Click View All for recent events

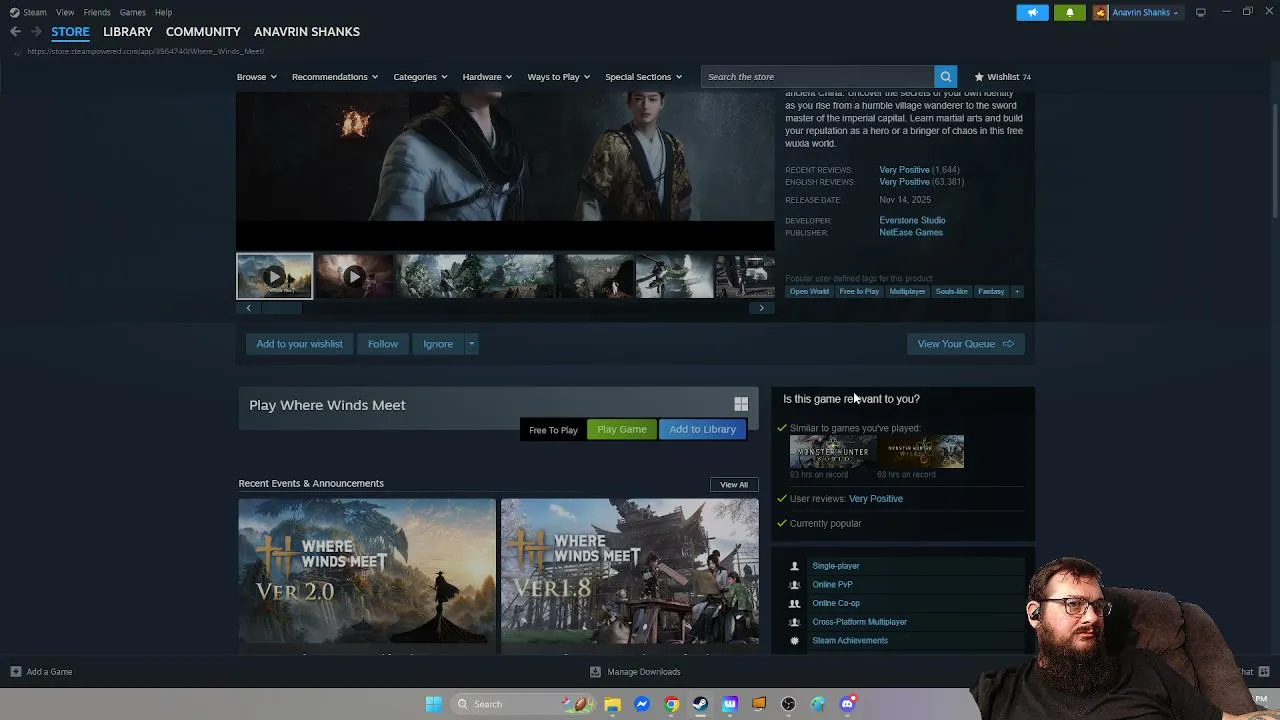click(x=734, y=485)
